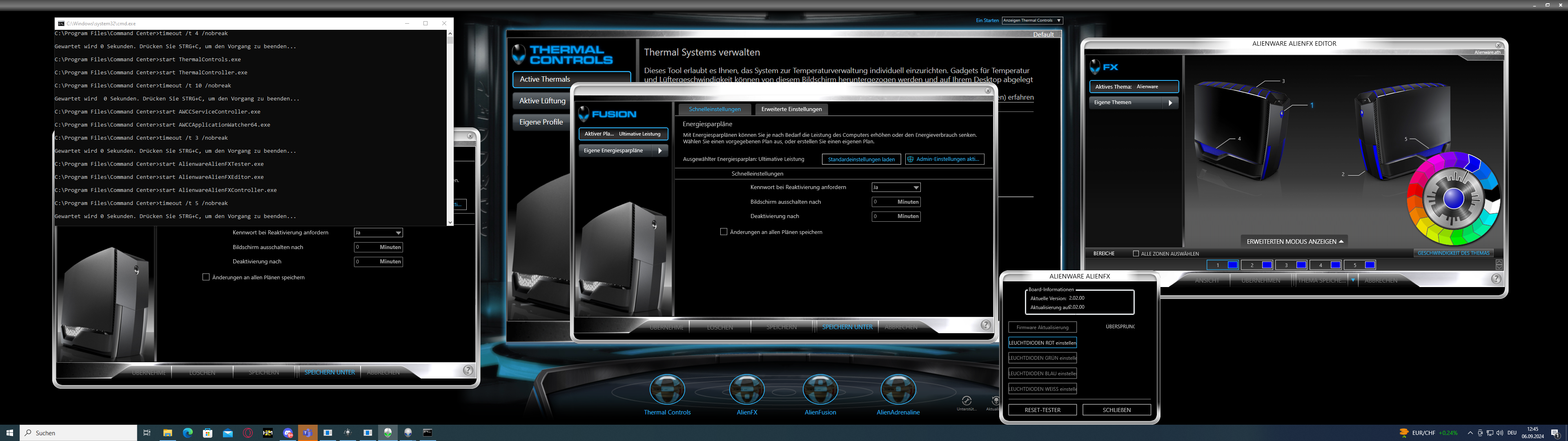Tick the Alle Zonen auswählen checkbox
The image size is (1568, 441).
[1136, 254]
